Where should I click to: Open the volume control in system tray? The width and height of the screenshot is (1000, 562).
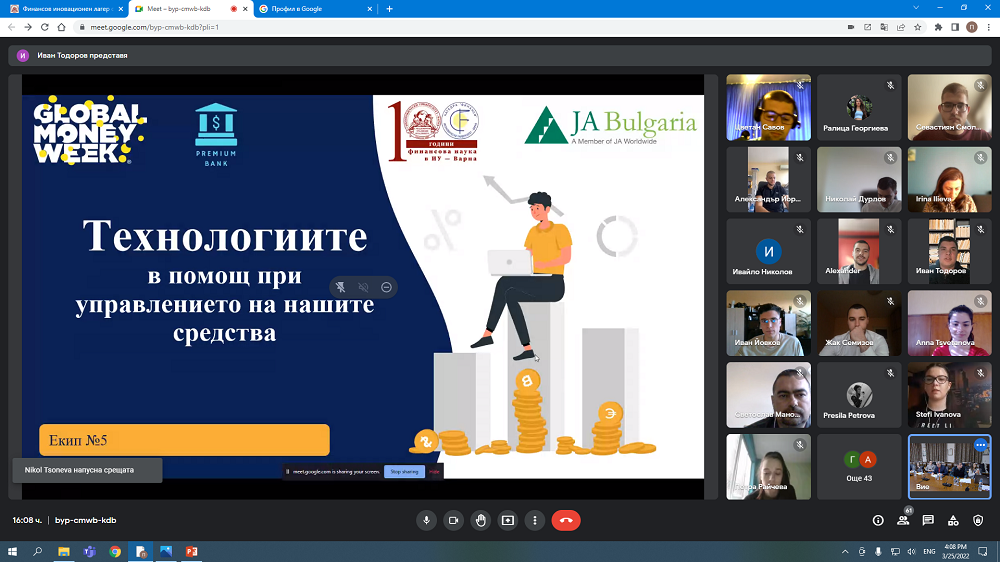(x=911, y=552)
